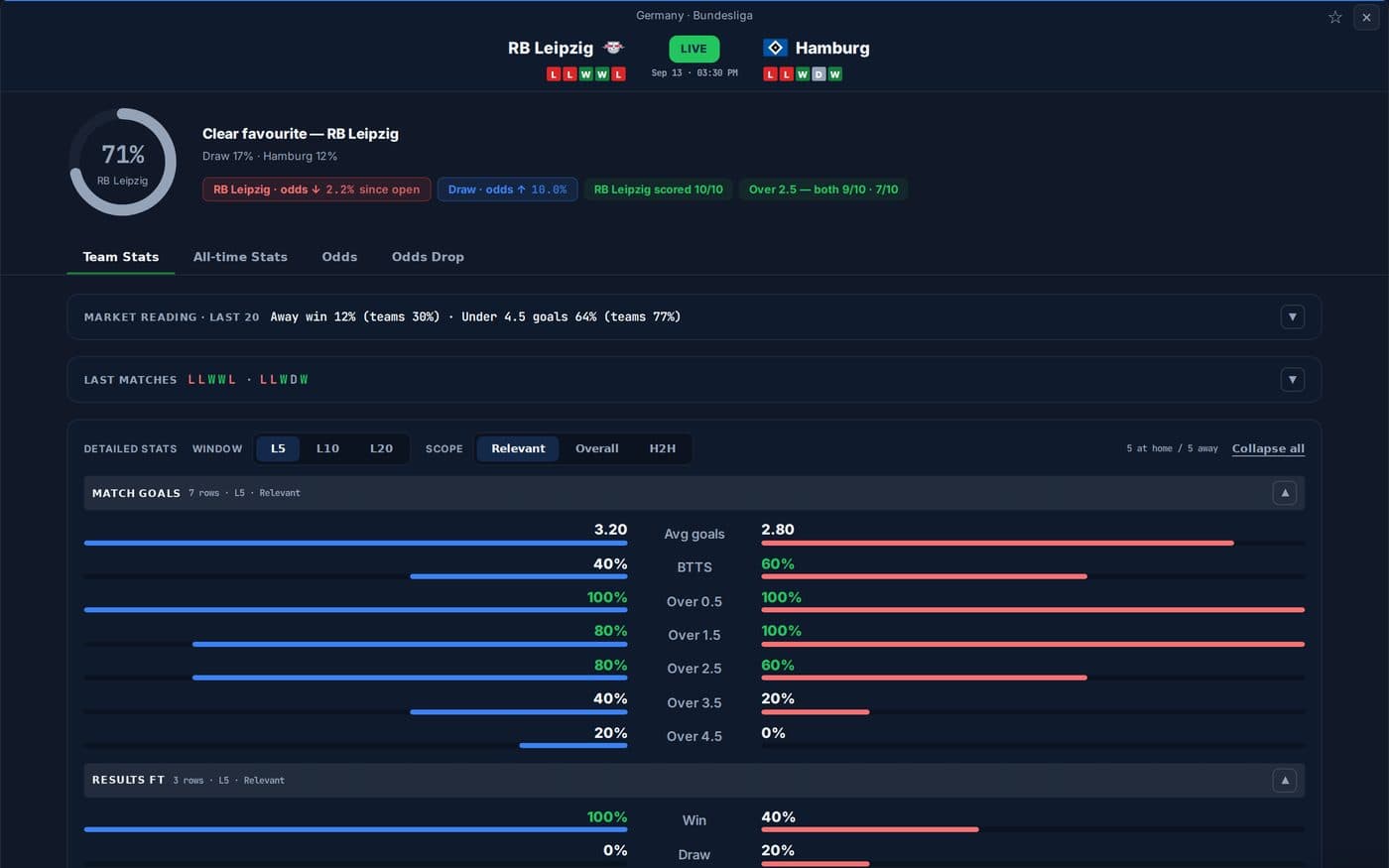Click the Over 2.5 both 9/10 chip

[823, 189]
